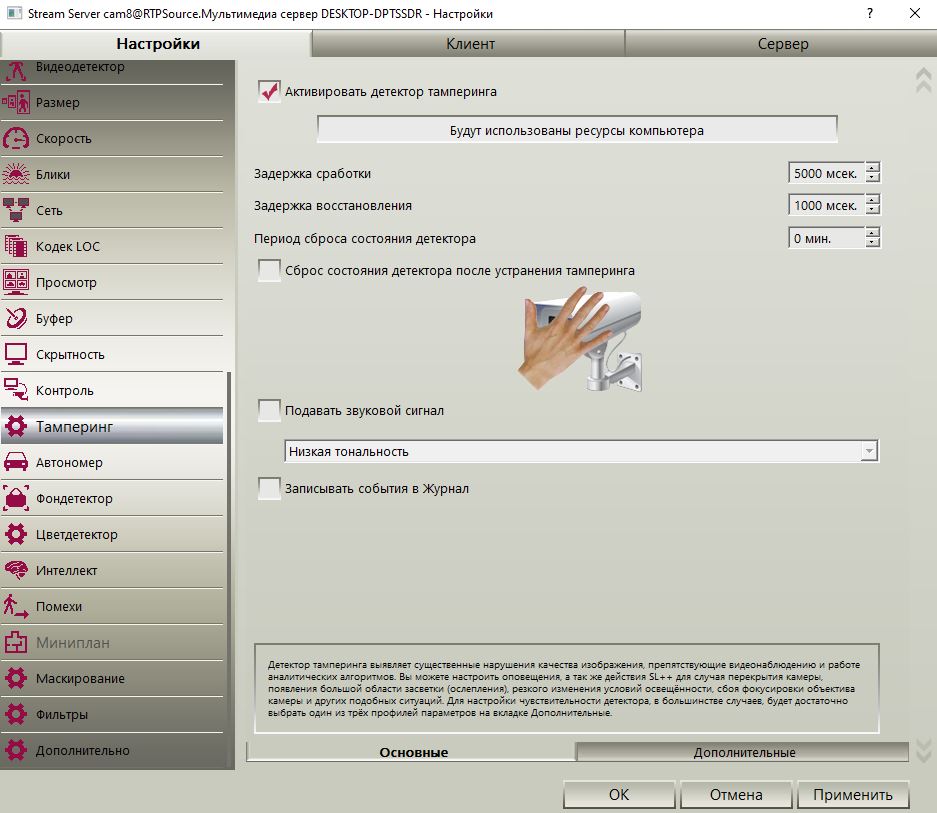This screenshot has height=813, width=937.
Task: Click the Автономер car icon
Action: click(x=16, y=463)
